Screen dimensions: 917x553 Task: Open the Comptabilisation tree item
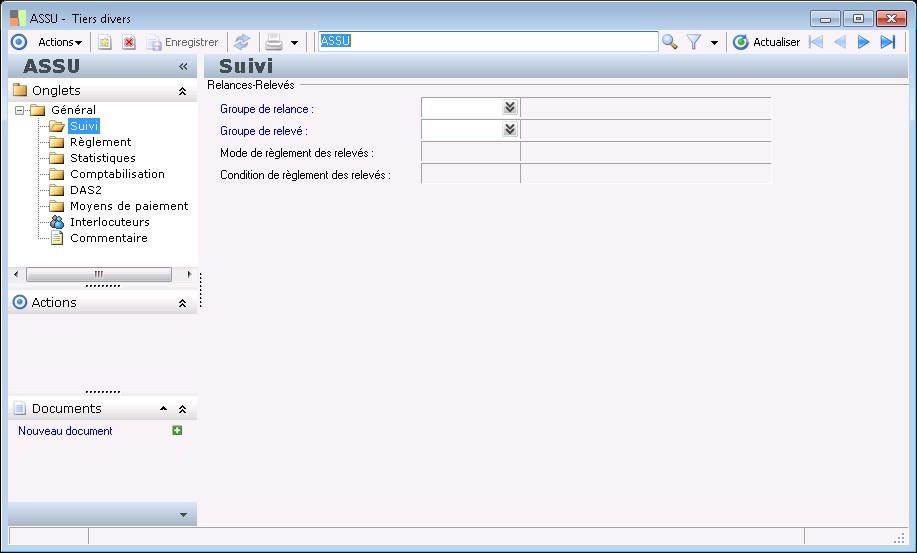point(118,174)
